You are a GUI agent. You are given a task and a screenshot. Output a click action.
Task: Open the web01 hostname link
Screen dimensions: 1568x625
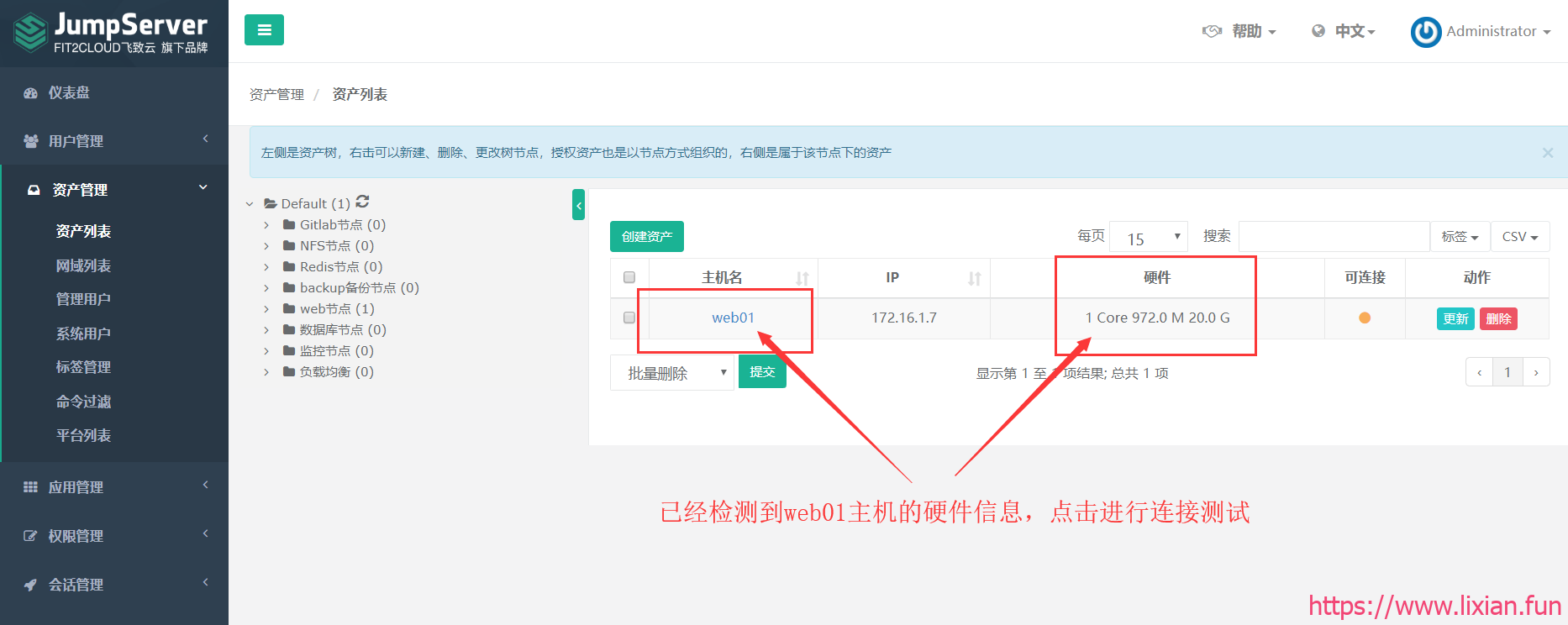coord(733,318)
